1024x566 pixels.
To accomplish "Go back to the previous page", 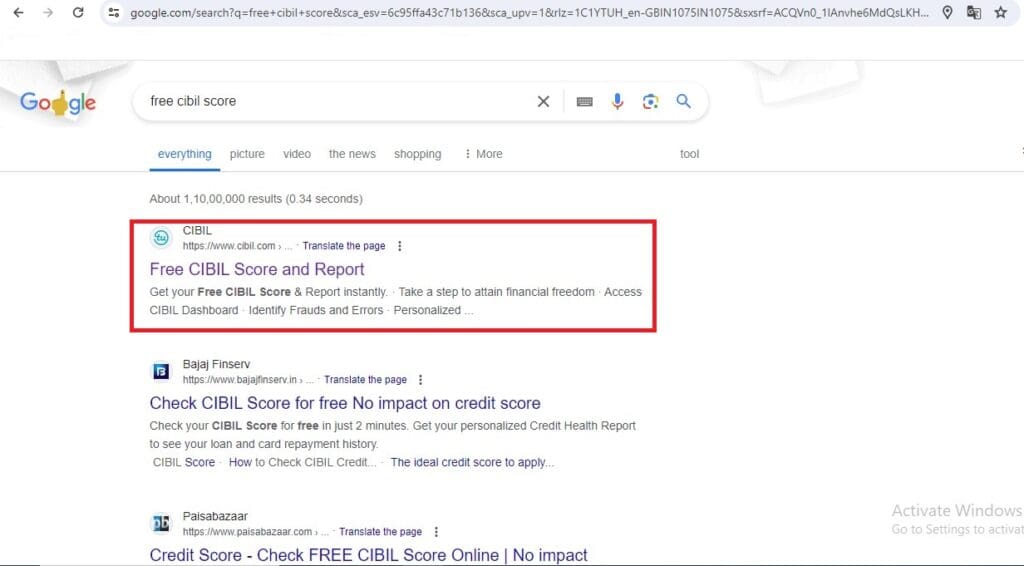I will point(18,12).
